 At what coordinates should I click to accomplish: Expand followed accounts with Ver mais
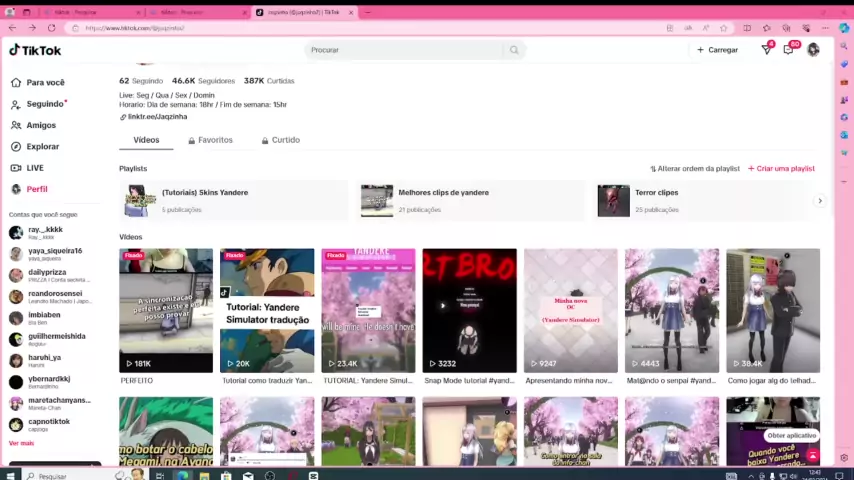pyautogui.click(x=21, y=443)
